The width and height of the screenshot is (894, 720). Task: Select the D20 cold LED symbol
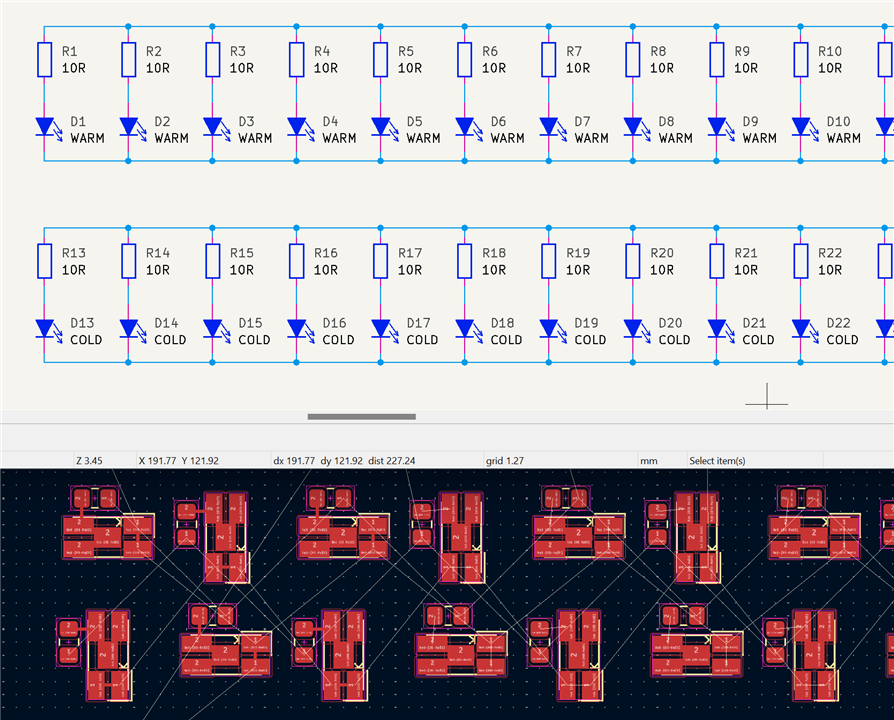635,330
